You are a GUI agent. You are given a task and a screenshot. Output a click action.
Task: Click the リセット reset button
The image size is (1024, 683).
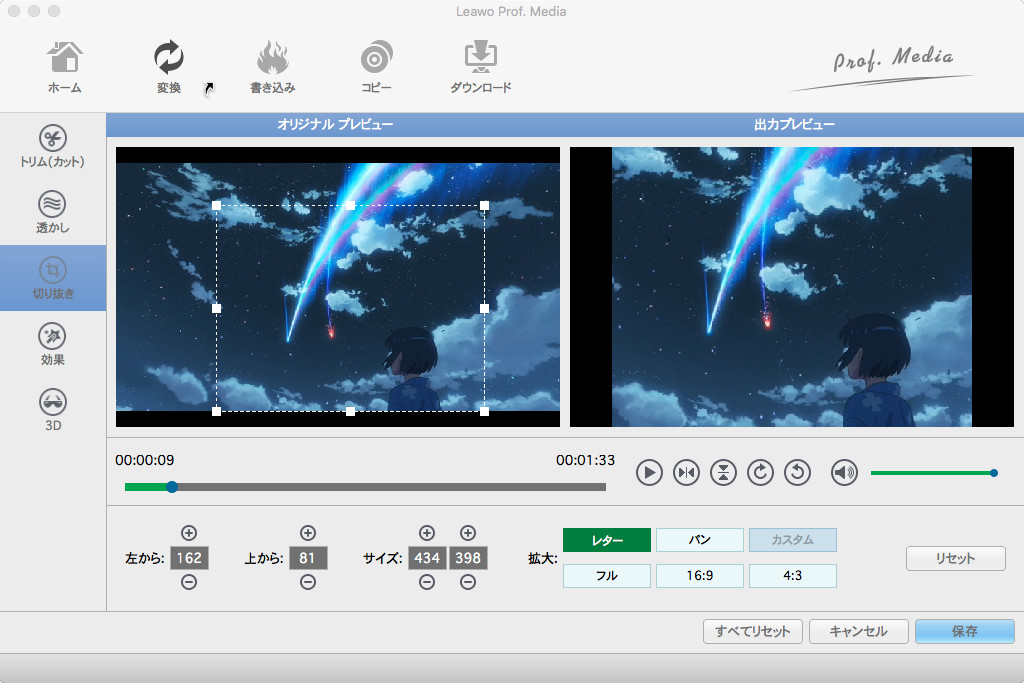tap(955, 558)
